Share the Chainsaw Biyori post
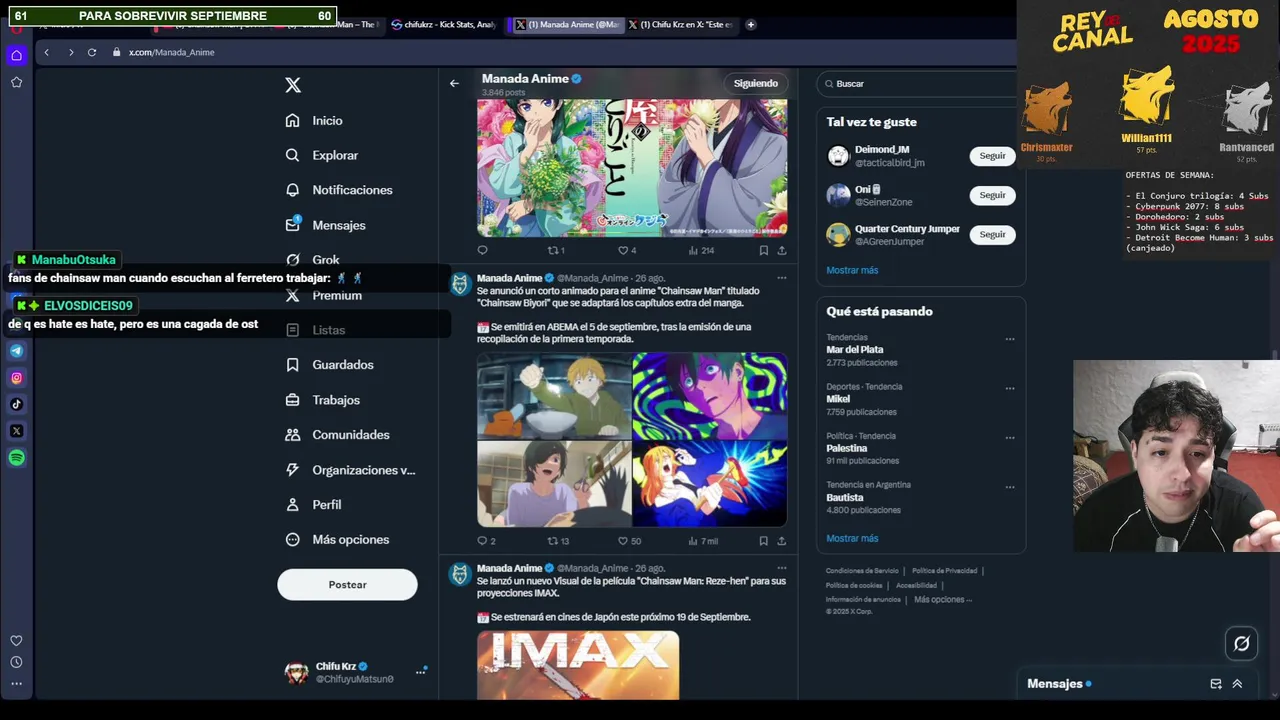The height and width of the screenshot is (720, 1280). (x=782, y=541)
